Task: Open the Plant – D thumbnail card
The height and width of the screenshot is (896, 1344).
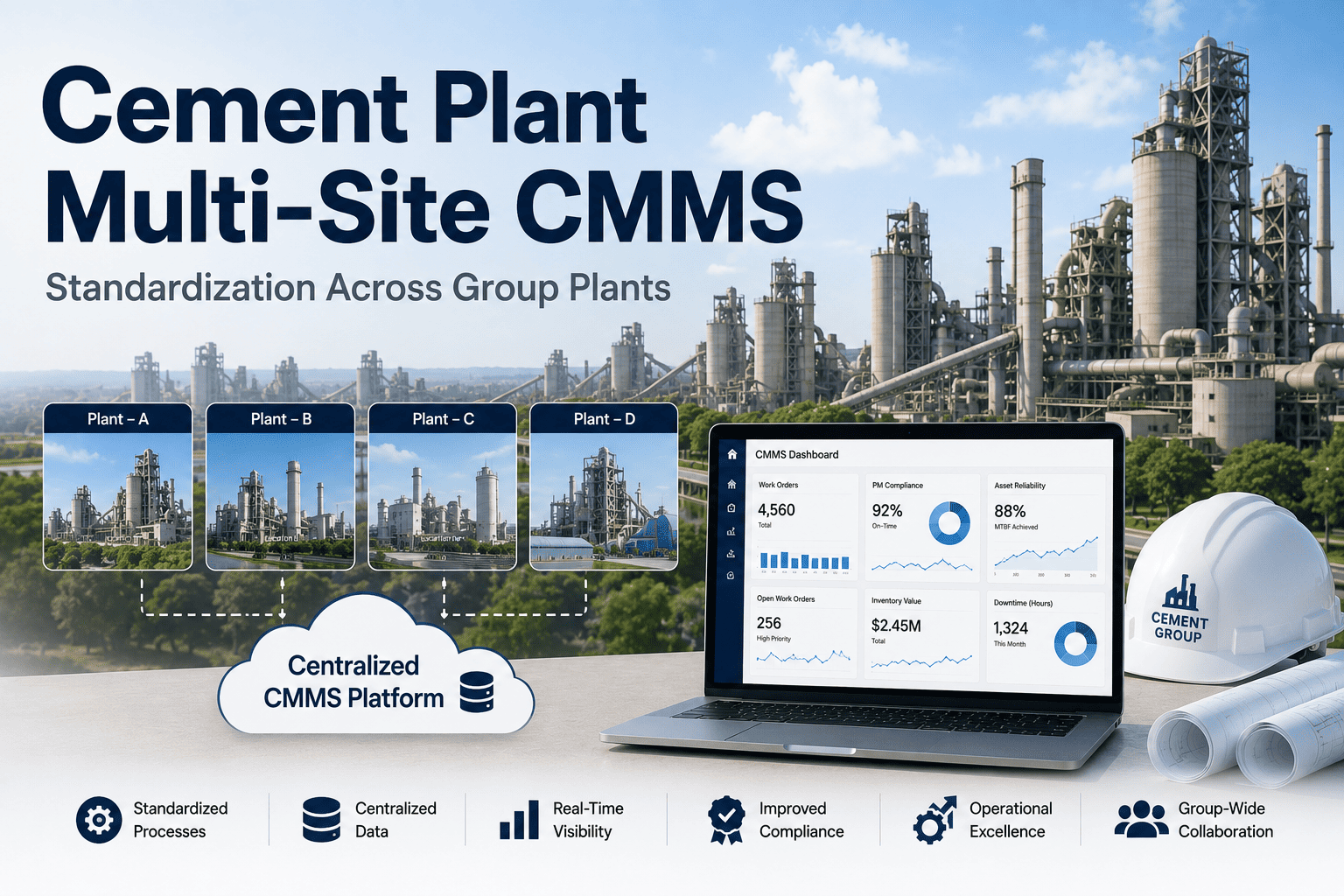Action: [605, 486]
